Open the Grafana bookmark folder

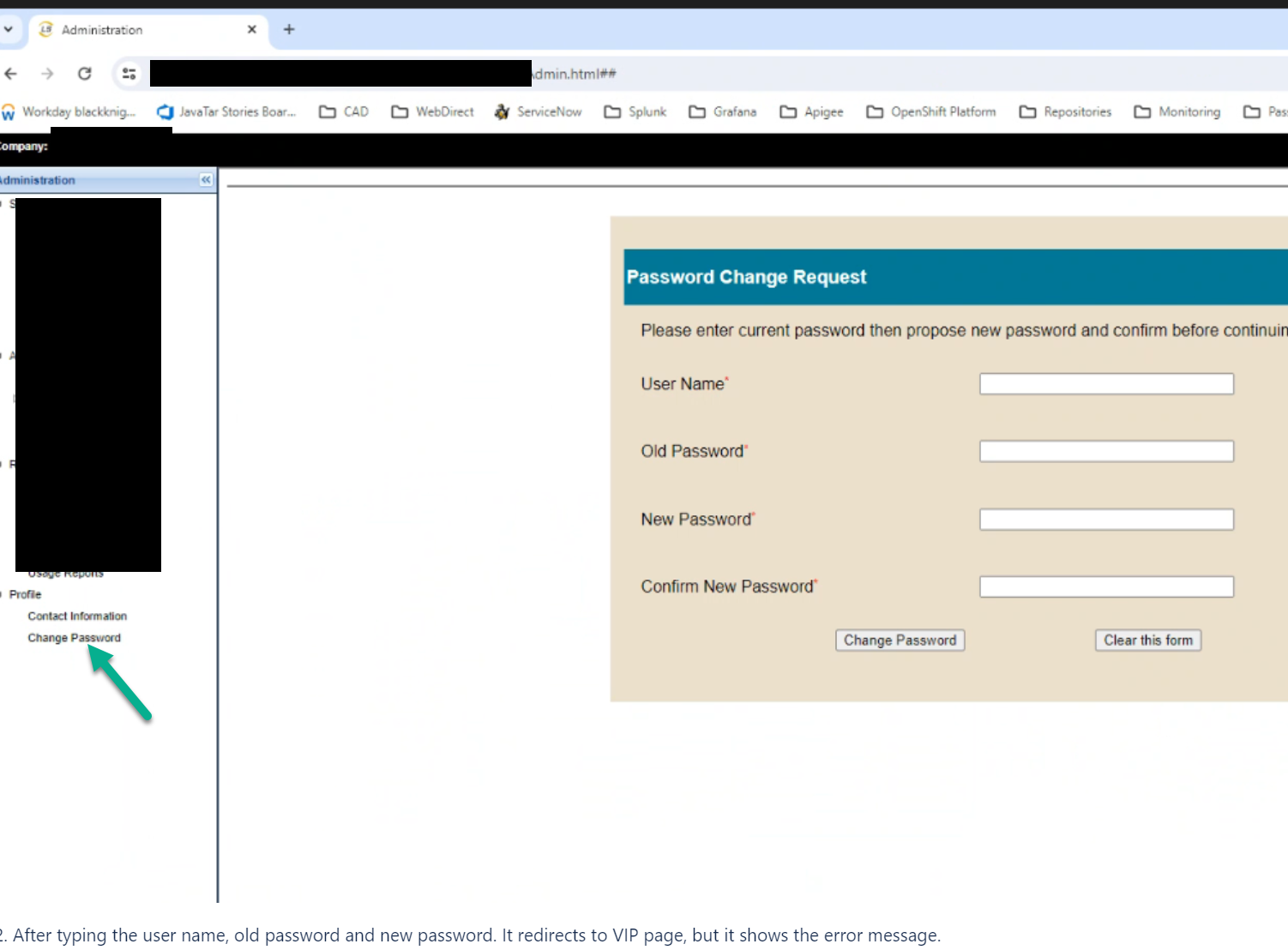point(723,111)
